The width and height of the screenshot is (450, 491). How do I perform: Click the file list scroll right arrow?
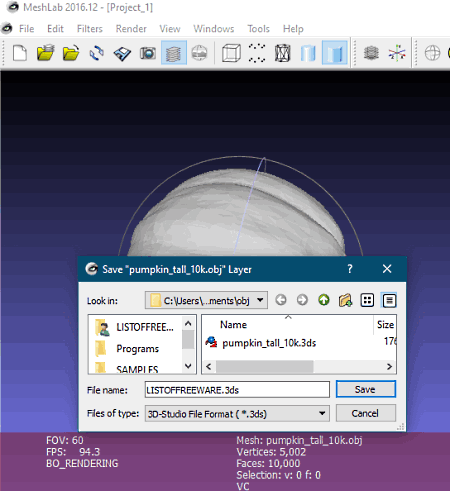(389, 367)
